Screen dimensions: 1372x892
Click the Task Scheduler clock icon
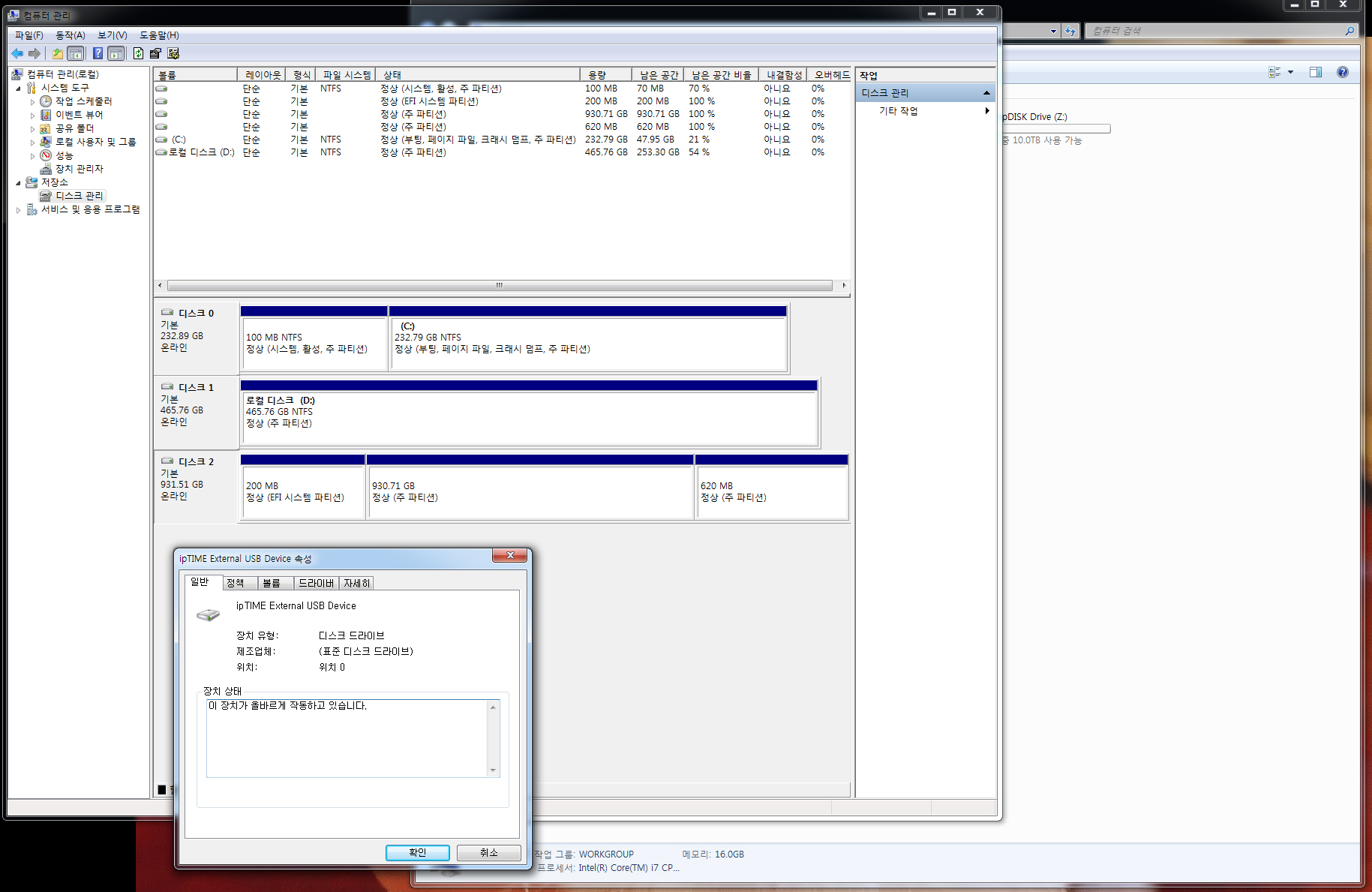pos(46,101)
